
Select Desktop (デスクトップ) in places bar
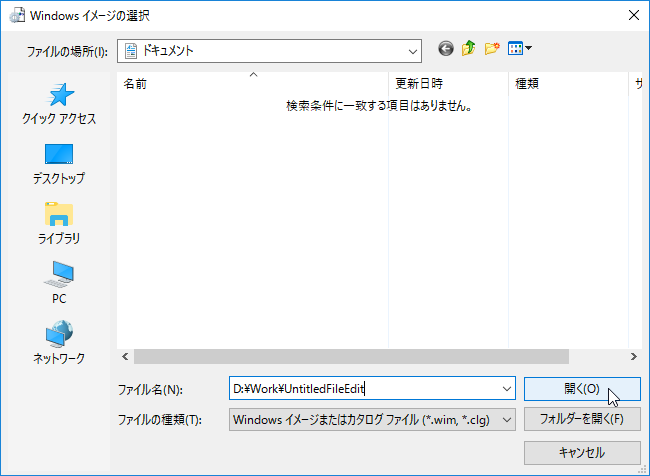click(x=59, y=164)
